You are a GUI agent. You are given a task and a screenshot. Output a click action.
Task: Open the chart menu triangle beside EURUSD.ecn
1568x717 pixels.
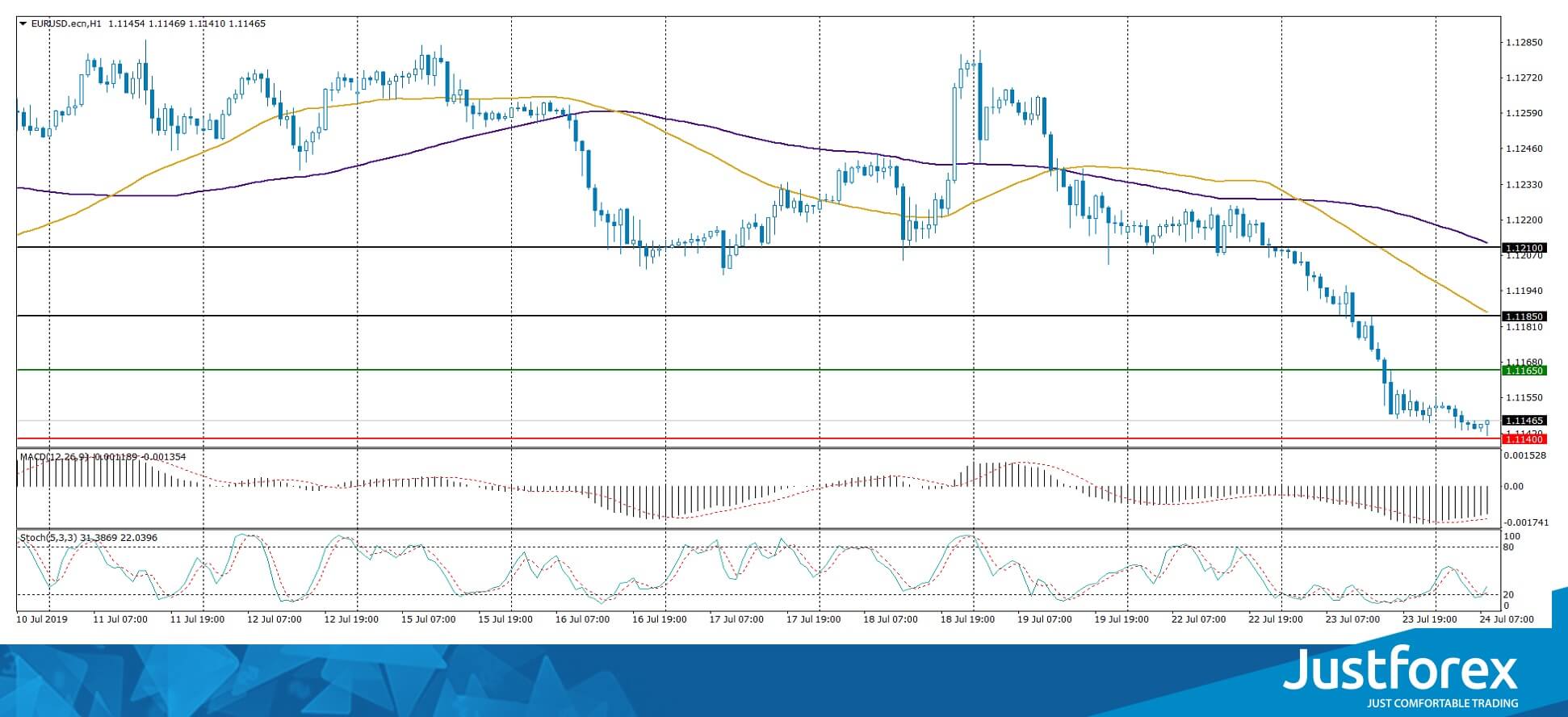point(23,23)
